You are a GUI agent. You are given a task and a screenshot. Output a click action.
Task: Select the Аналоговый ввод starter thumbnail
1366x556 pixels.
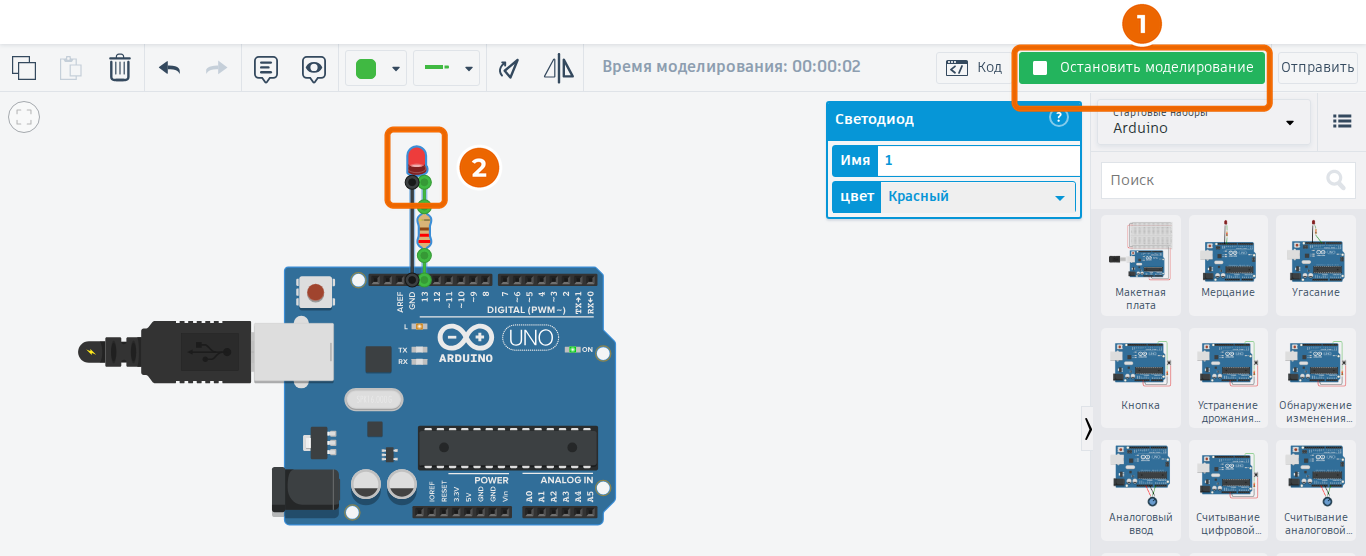[x=1141, y=490]
